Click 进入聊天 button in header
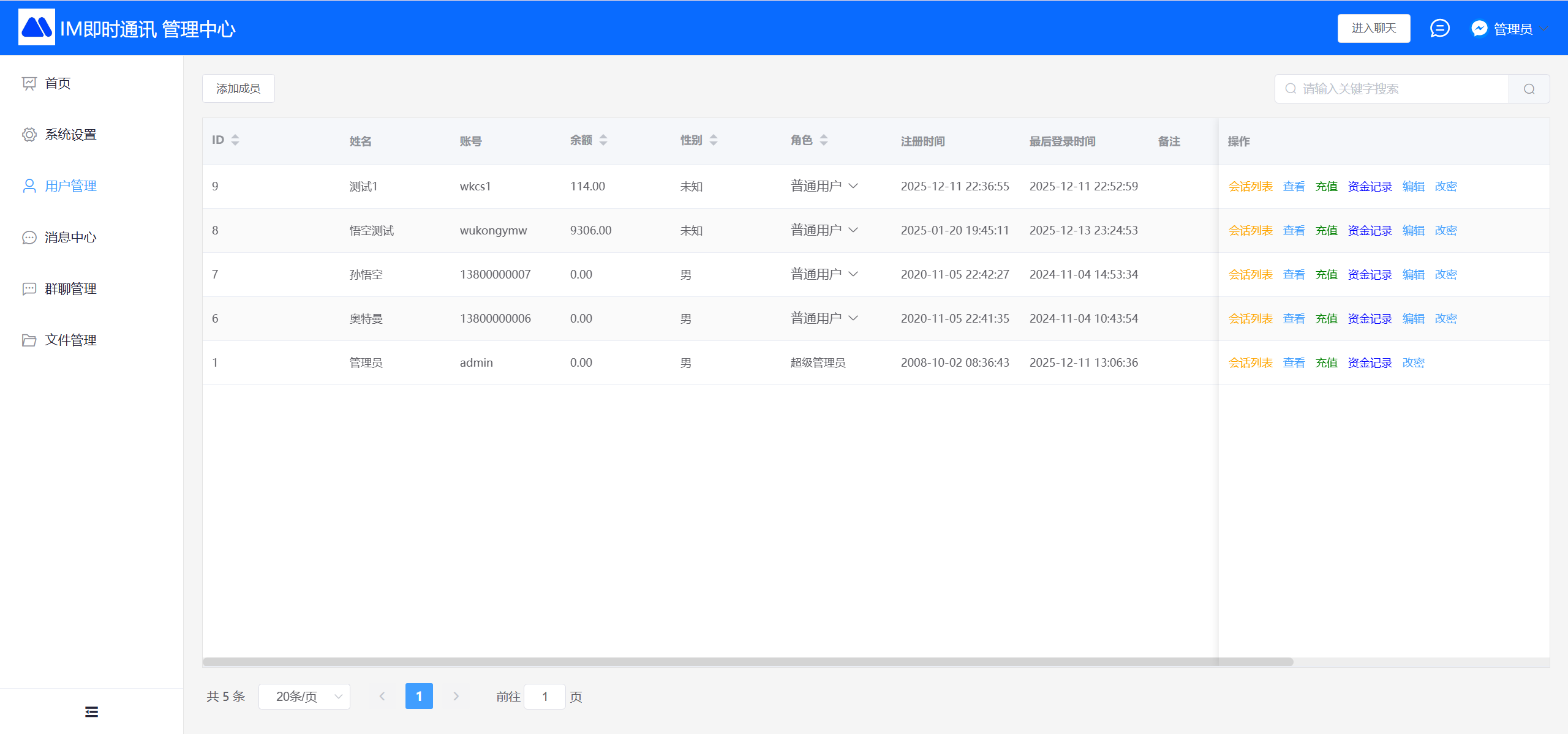This screenshot has height=734, width=1568. (x=1373, y=28)
